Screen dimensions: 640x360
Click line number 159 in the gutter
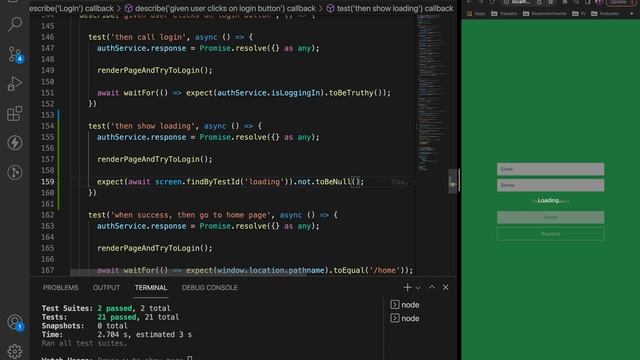tap(47, 182)
